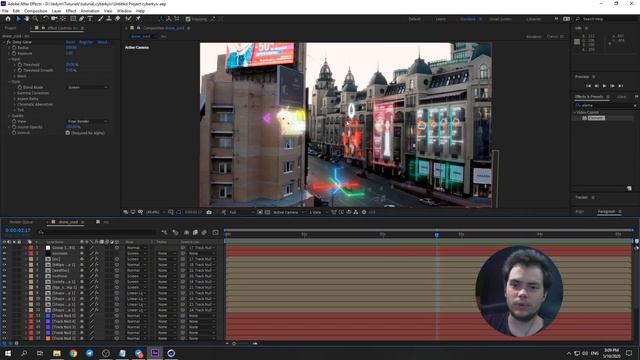This screenshot has width=640, height=360.
Task: Open the View Final Render dropdown
Action: [x=87, y=122]
